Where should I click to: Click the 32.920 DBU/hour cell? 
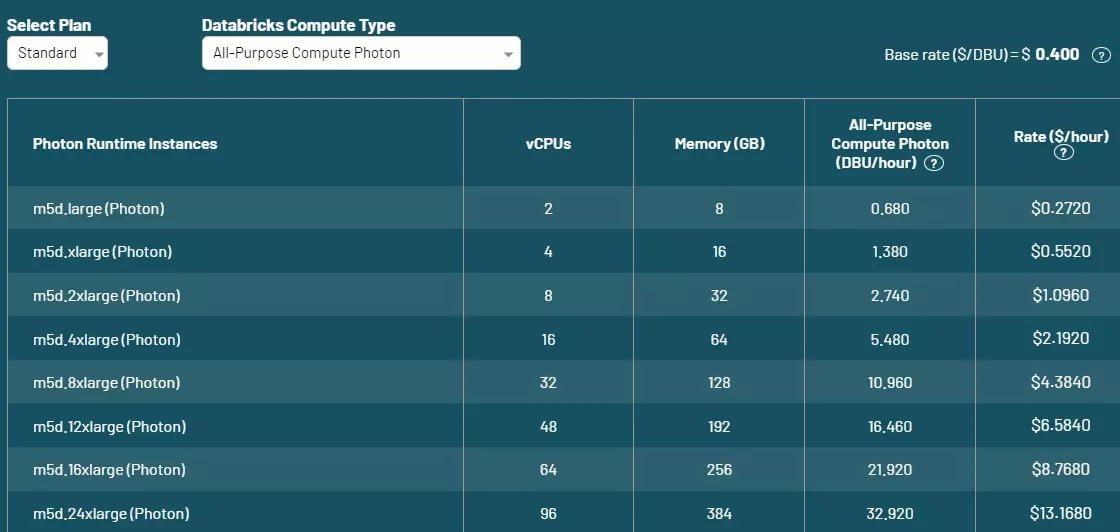click(x=890, y=513)
